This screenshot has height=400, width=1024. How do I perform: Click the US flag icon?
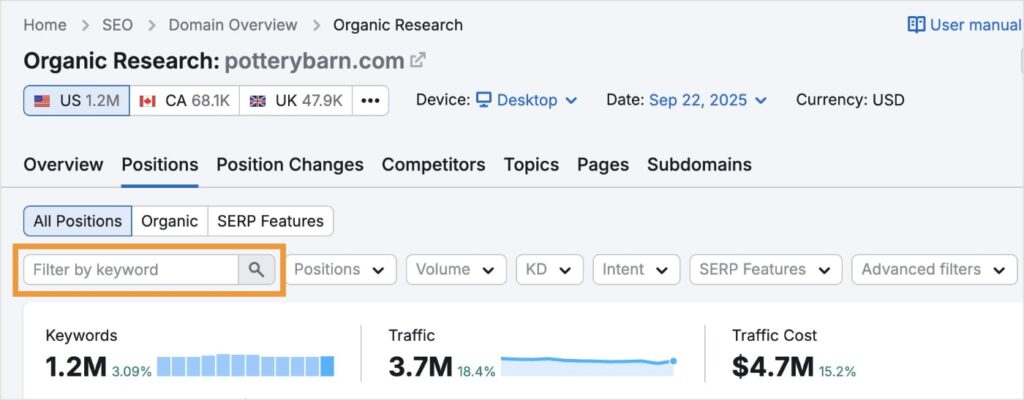42,101
